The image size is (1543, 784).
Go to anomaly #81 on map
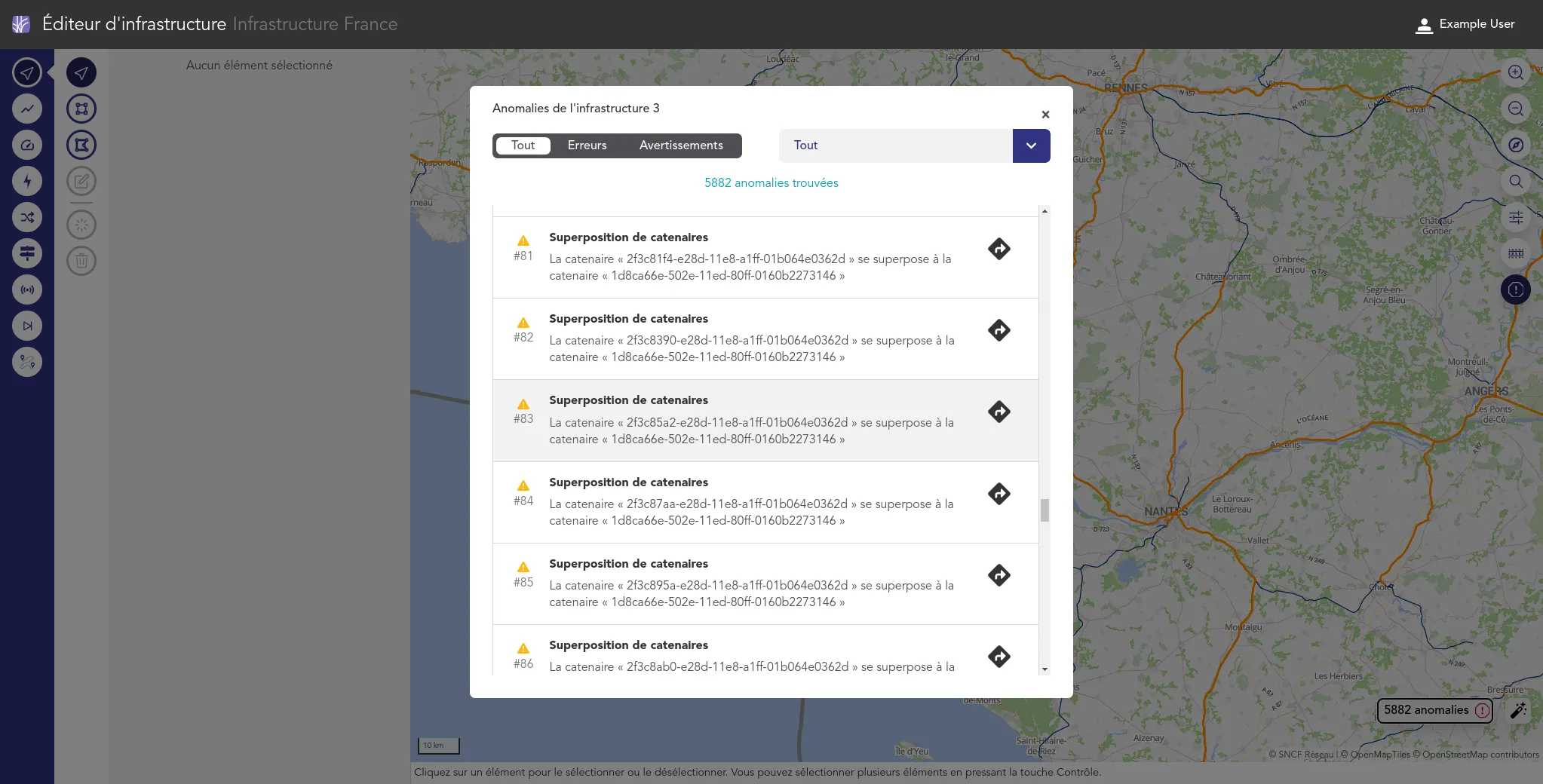pos(999,249)
